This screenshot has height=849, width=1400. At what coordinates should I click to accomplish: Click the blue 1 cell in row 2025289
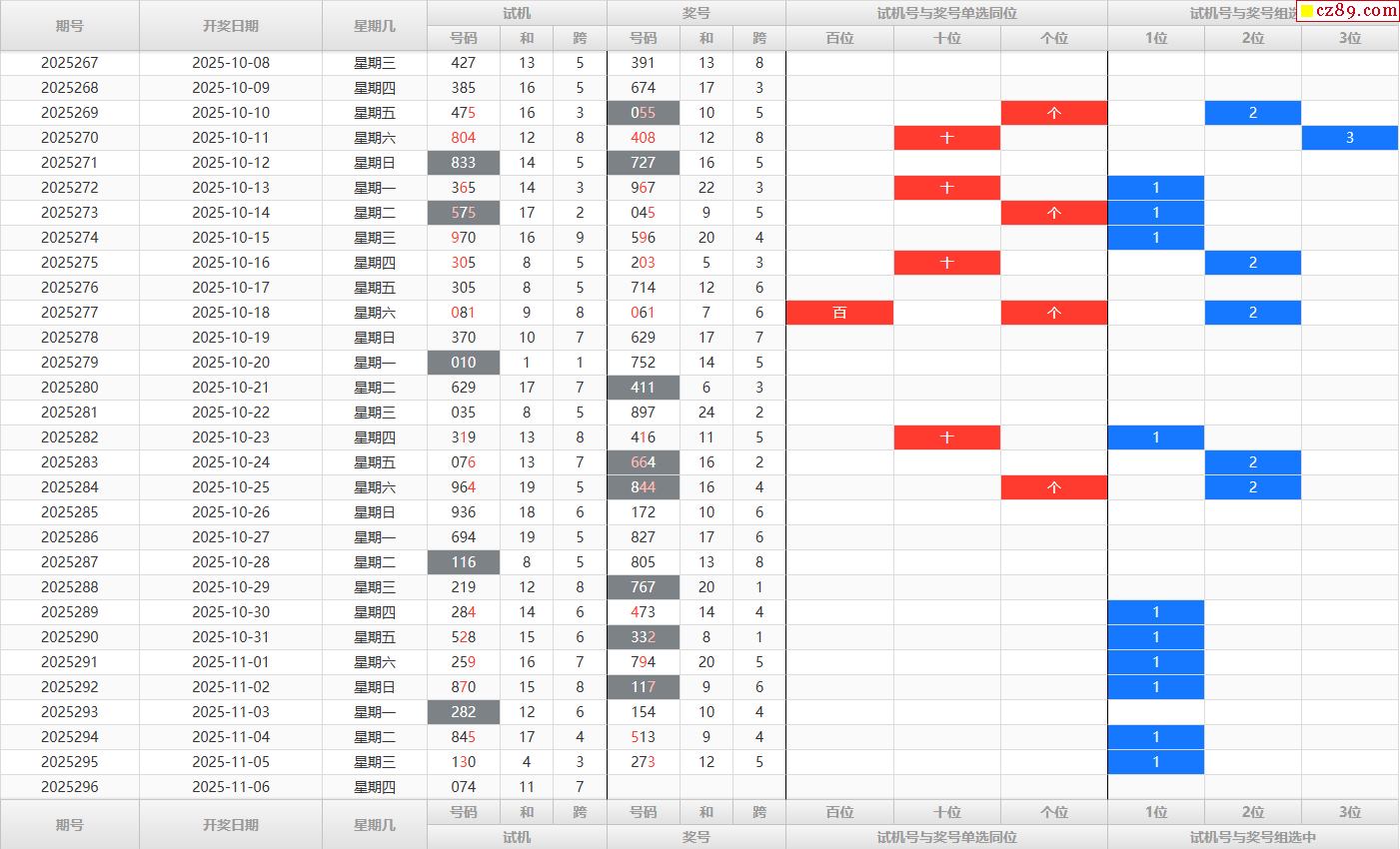coord(1156,612)
